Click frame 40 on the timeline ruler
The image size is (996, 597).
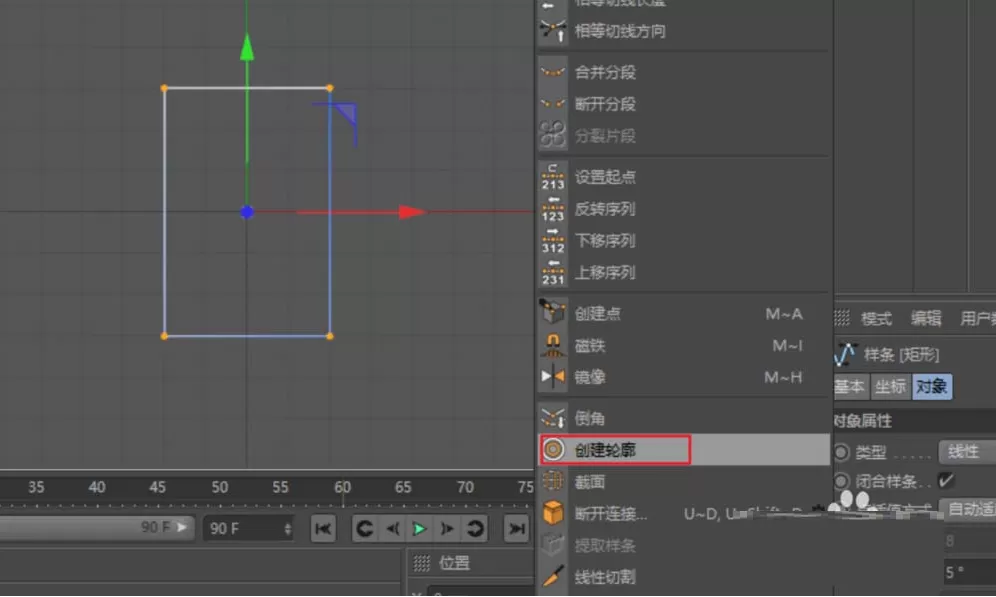(97, 487)
